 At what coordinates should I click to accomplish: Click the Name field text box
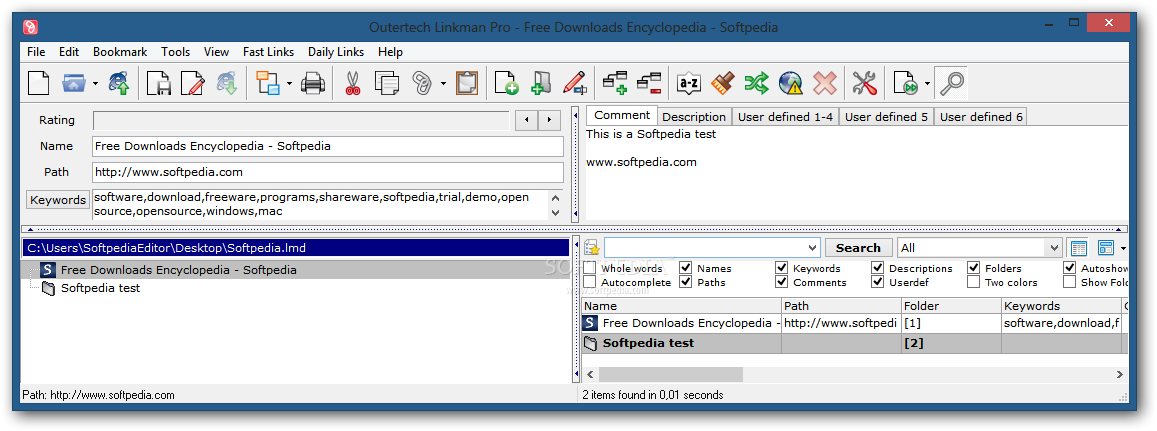[x=328, y=146]
